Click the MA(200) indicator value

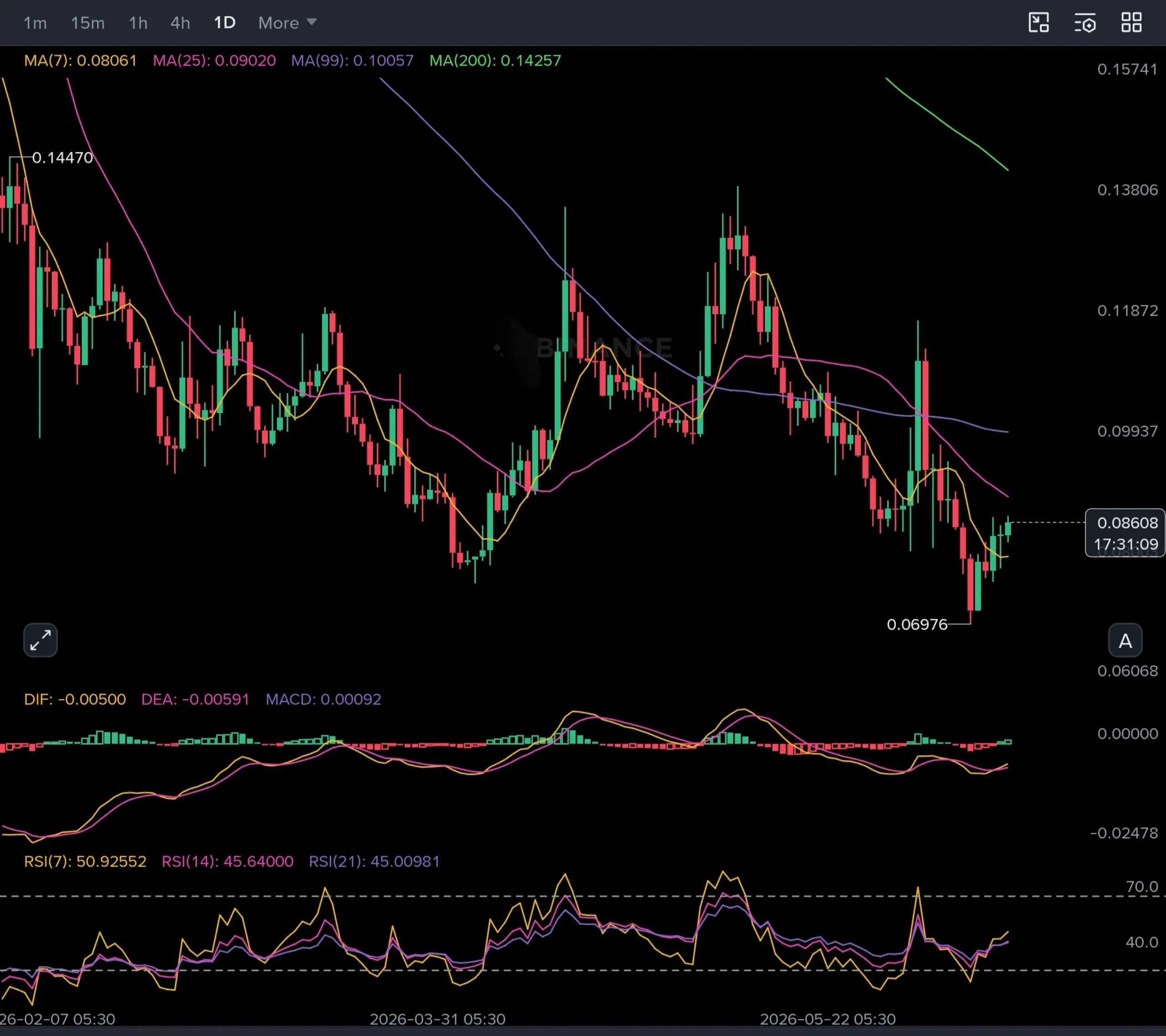(x=495, y=61)
